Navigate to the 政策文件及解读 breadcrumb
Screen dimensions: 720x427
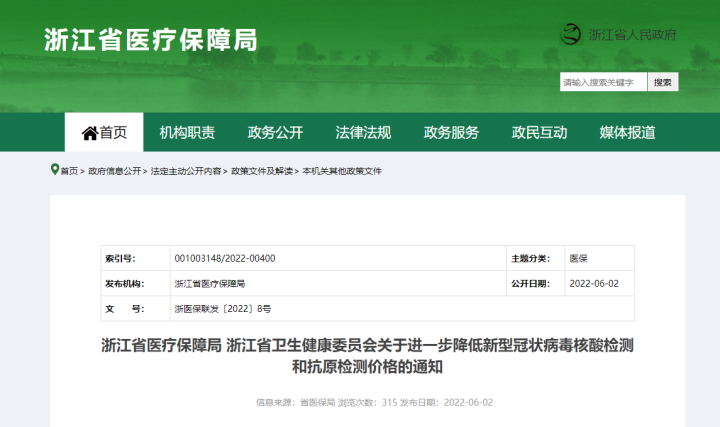262,171
